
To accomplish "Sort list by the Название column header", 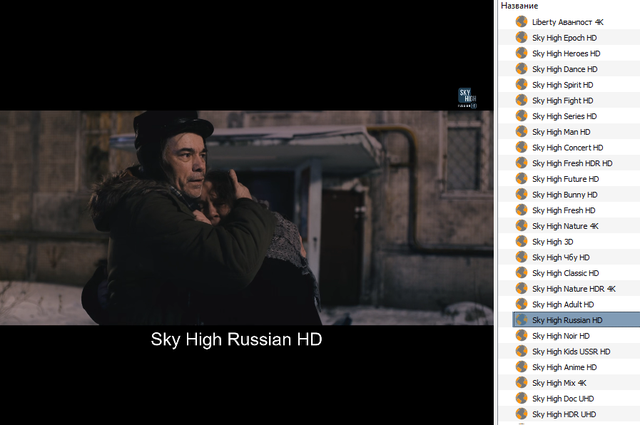I will [x=519, y=6].
